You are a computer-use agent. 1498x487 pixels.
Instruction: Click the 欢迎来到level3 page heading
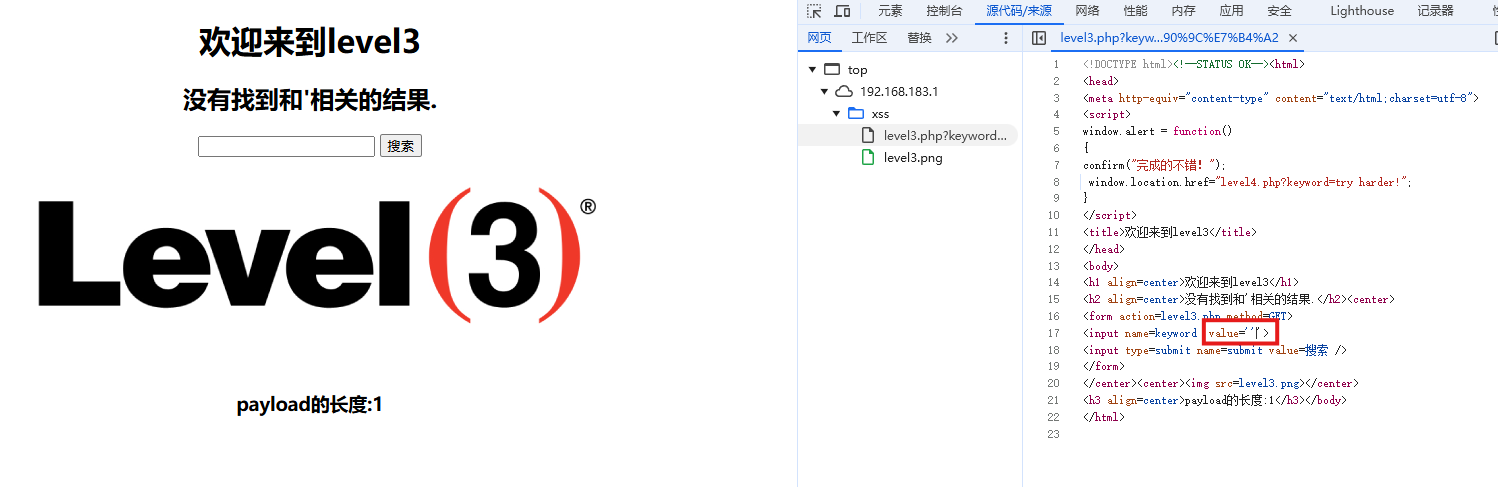tap(309, 42)
